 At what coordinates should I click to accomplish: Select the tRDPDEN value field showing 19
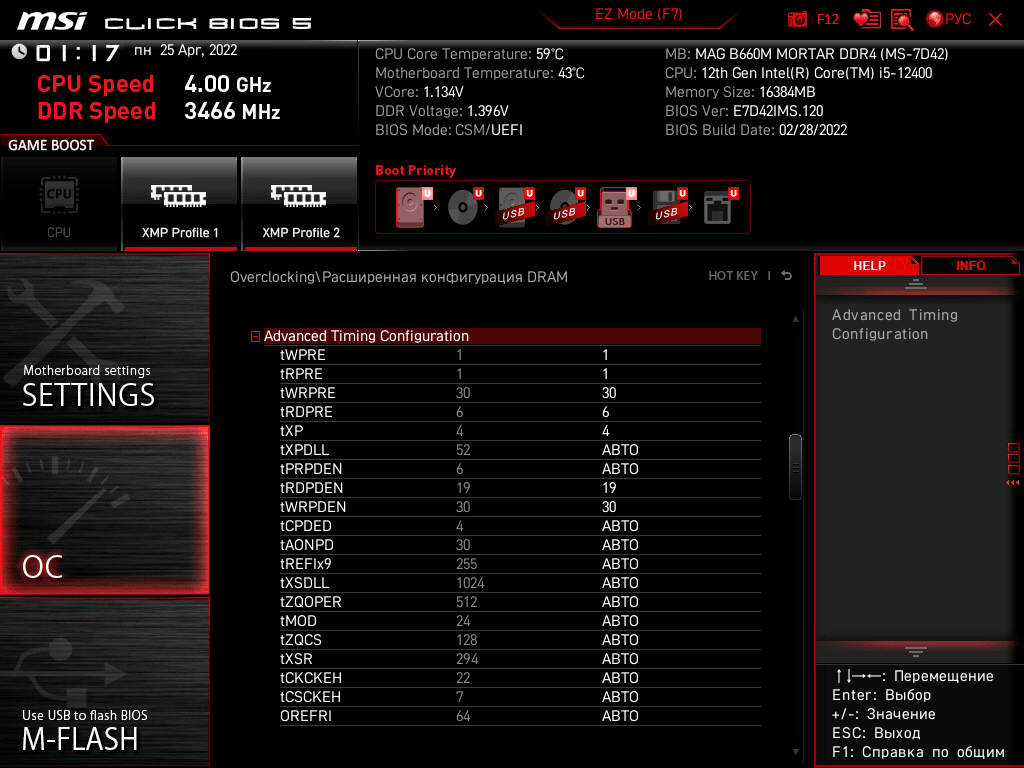pyautogui.click(x=609, y=488)
